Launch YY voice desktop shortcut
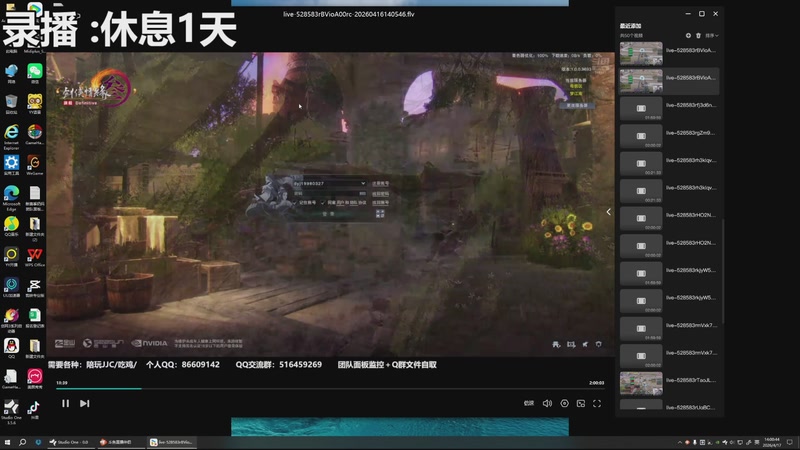800x450 pixels. pyautogui.click(x=35, y=104)
